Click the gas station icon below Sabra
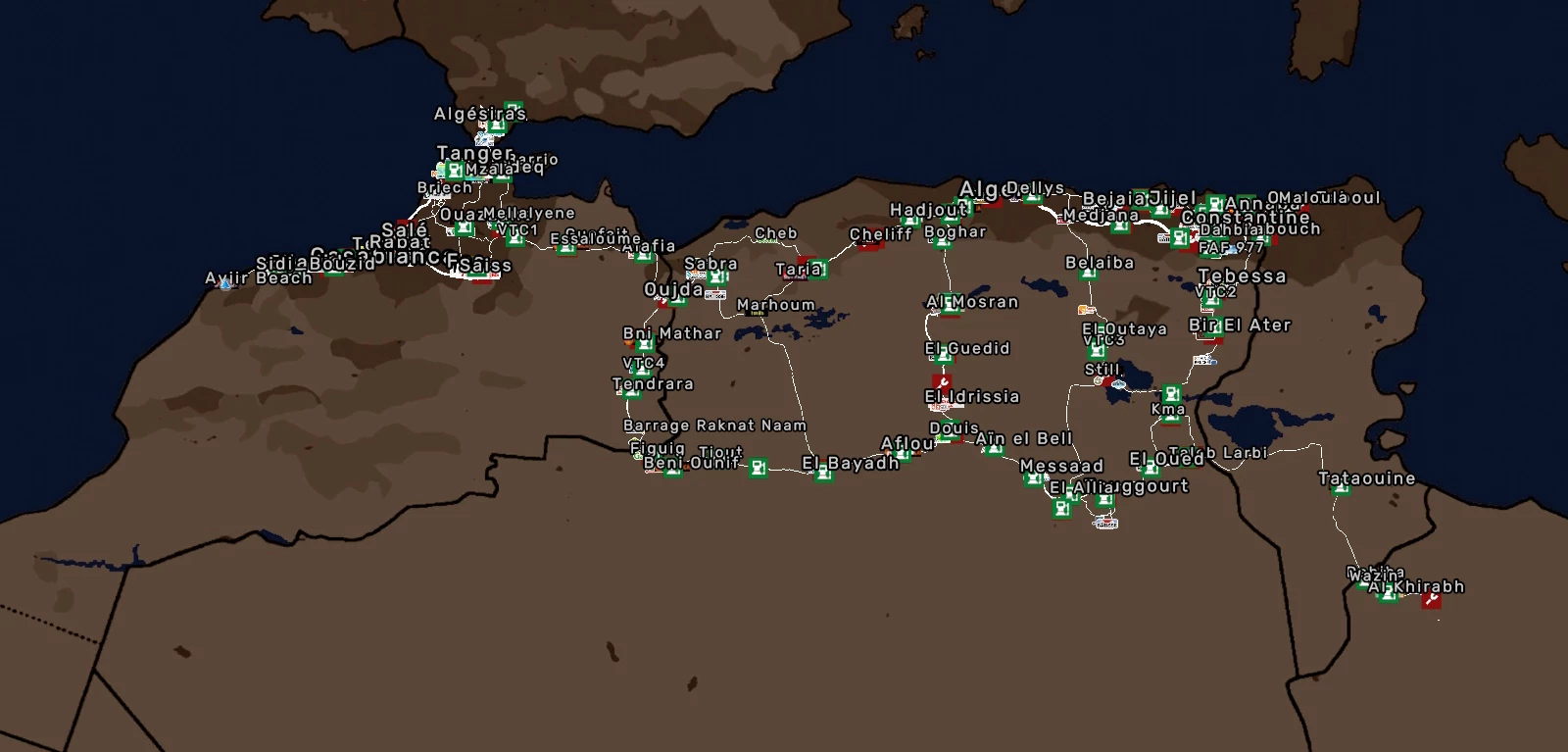The height and width of the screenshot is (752, 1568). [716, 277]
